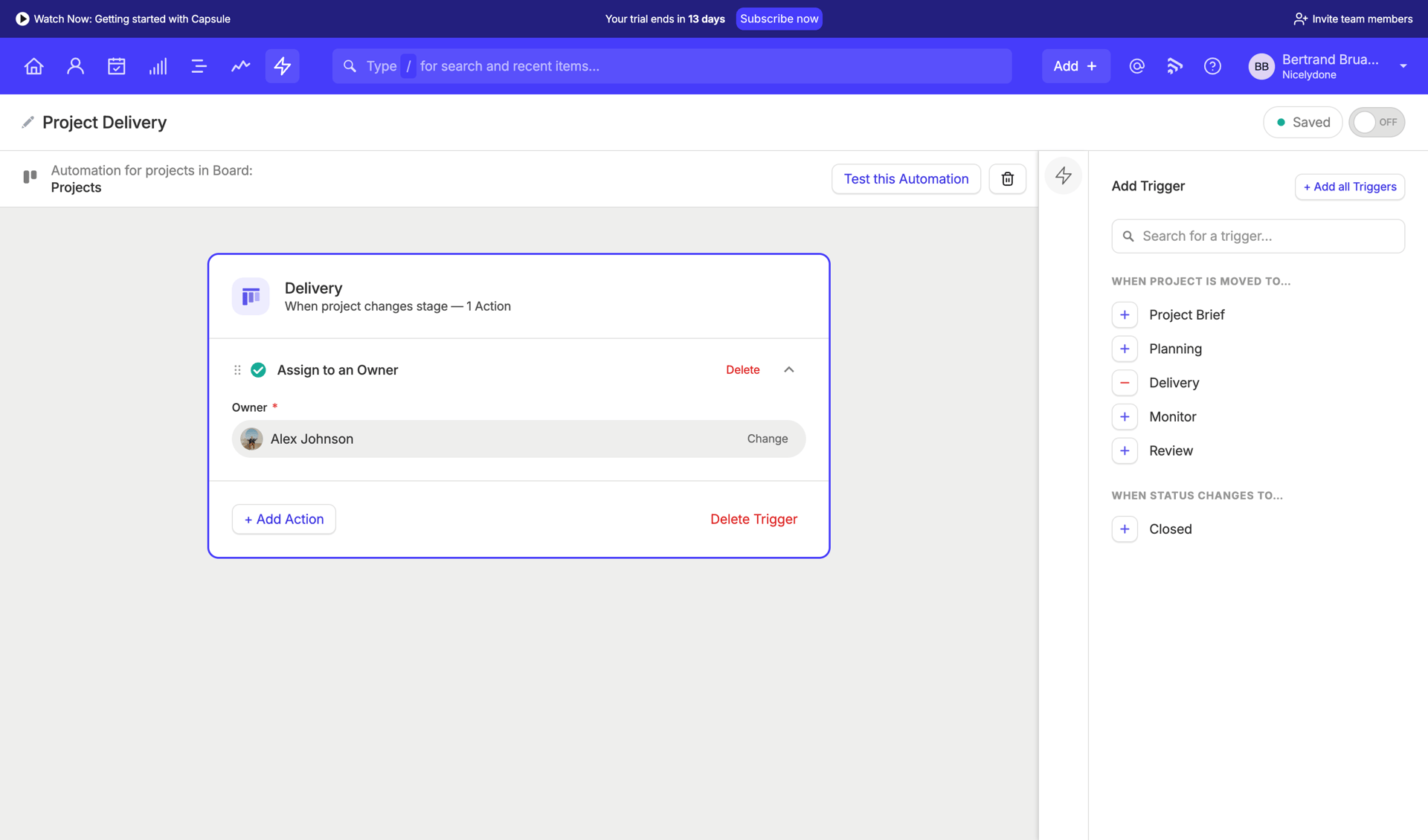Click the Sales pipeline bar chart icon

click(158, 66)
